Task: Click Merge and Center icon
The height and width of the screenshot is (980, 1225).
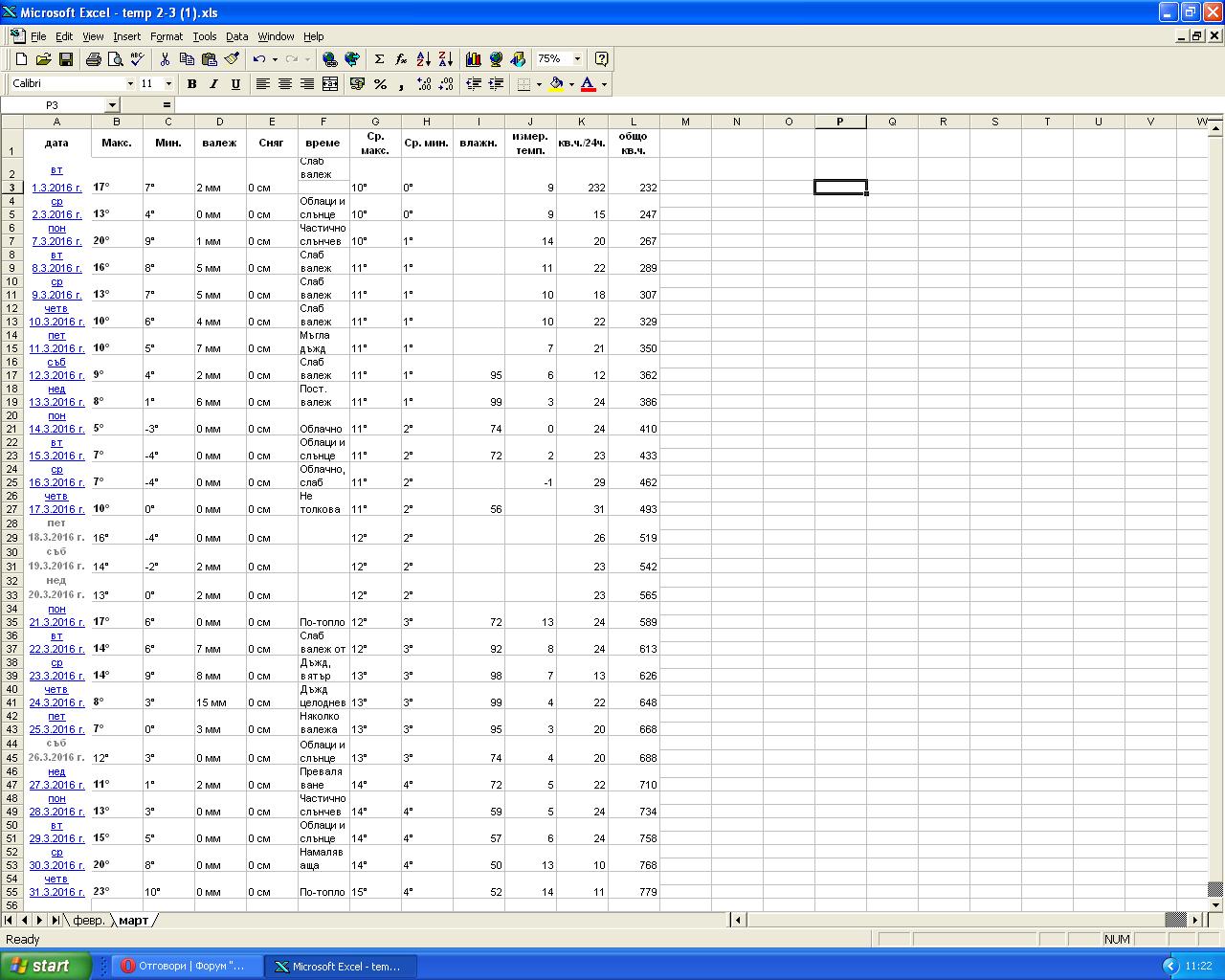Action: [330, 84]
